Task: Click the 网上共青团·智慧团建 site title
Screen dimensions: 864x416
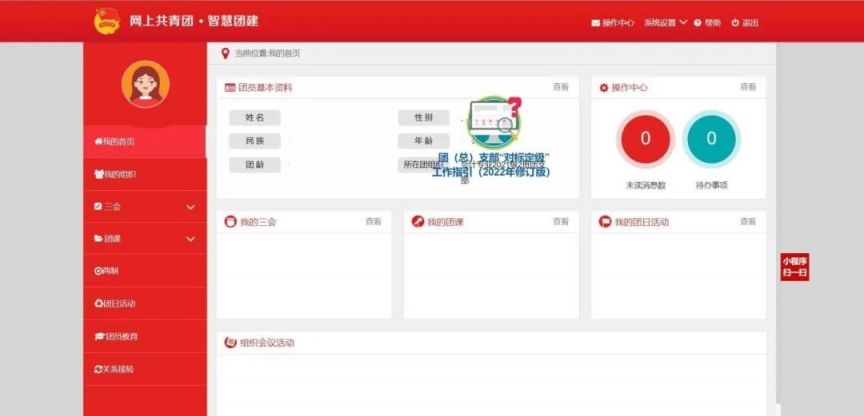Action: pos(194,21)
